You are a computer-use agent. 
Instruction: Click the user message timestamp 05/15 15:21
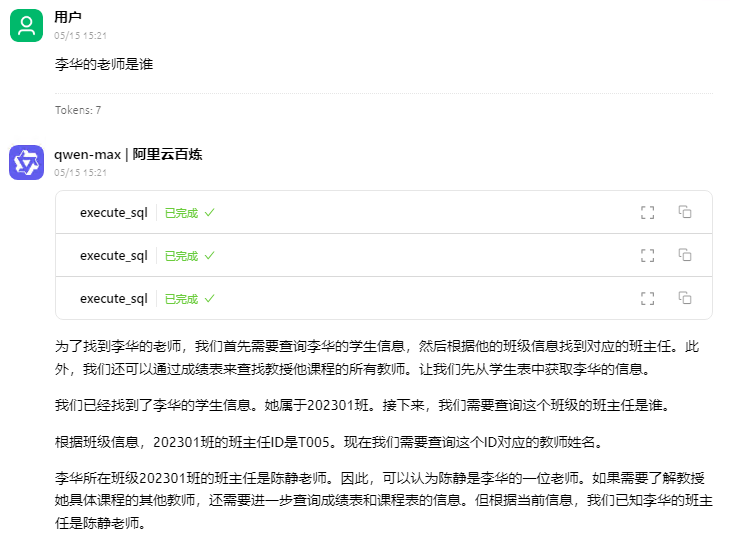tap(81, 36)
